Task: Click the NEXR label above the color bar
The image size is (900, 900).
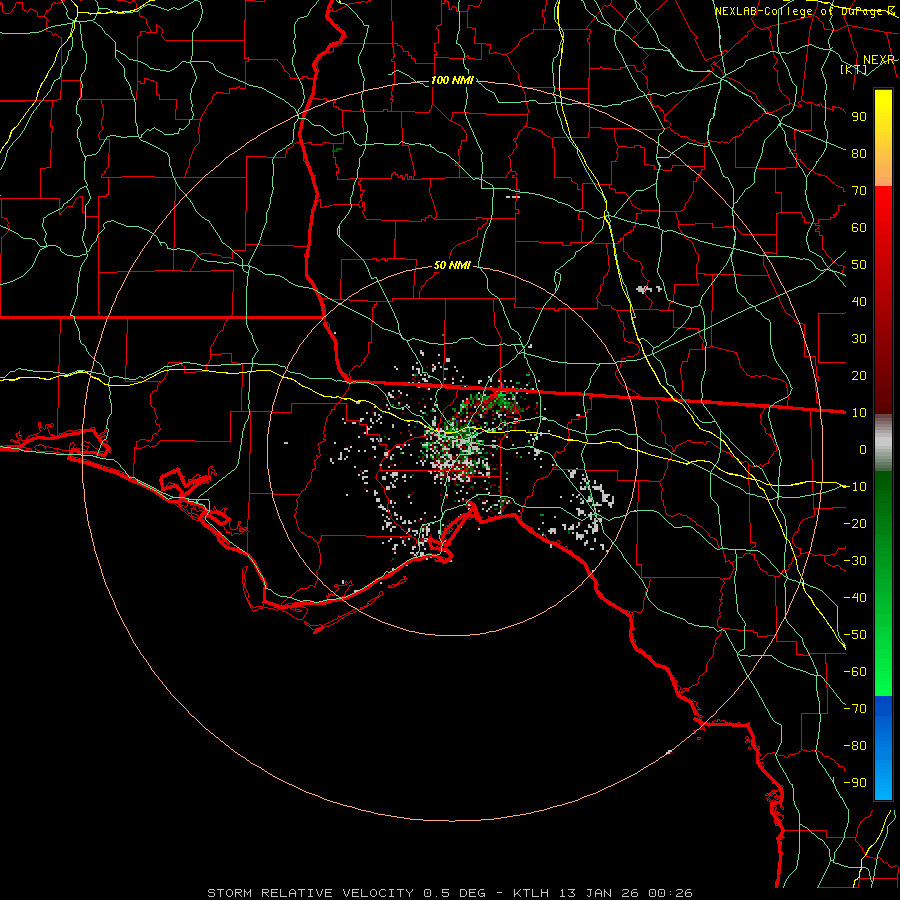Action: point(879,60)
